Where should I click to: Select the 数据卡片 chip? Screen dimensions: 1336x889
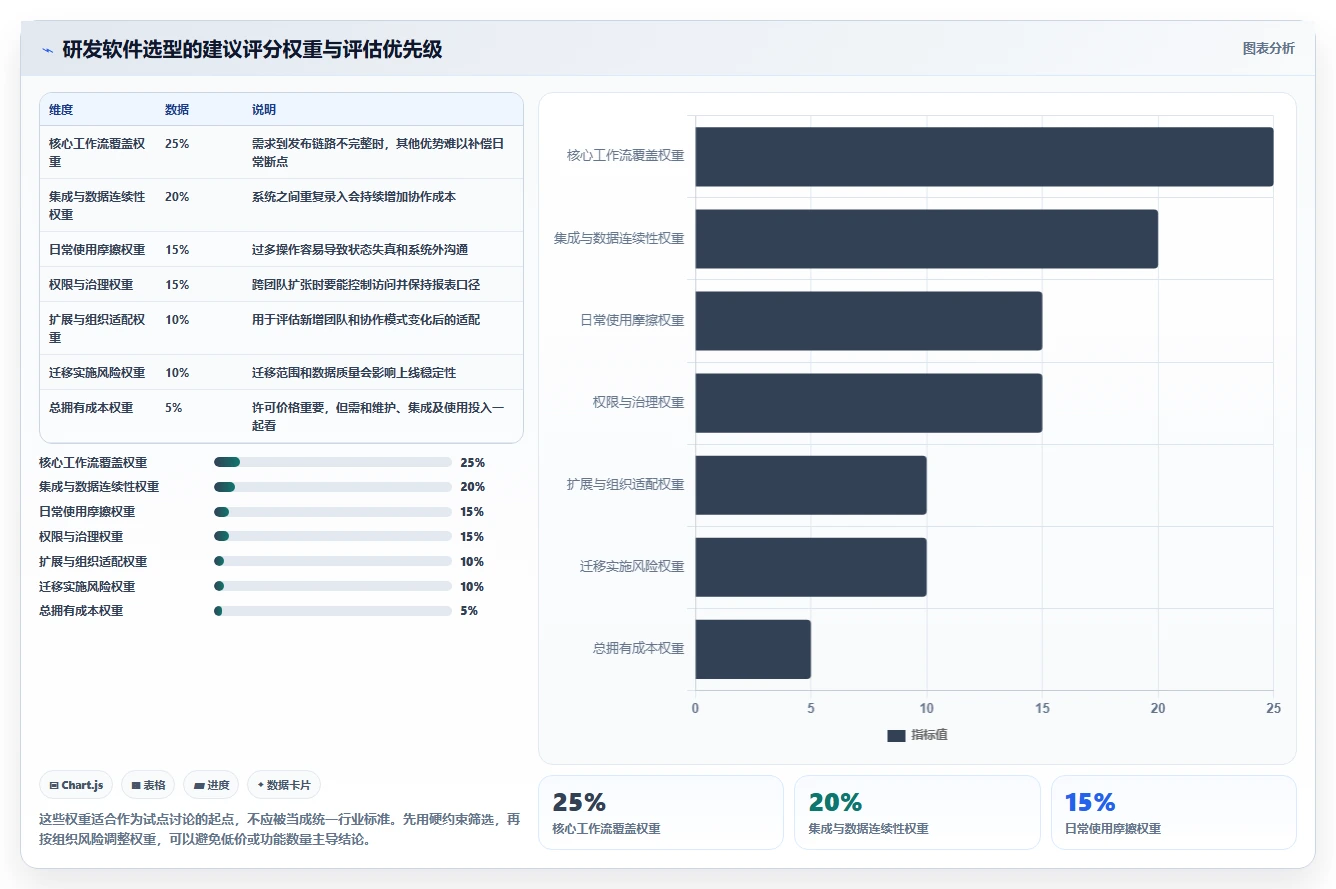(x=284, y=786)
